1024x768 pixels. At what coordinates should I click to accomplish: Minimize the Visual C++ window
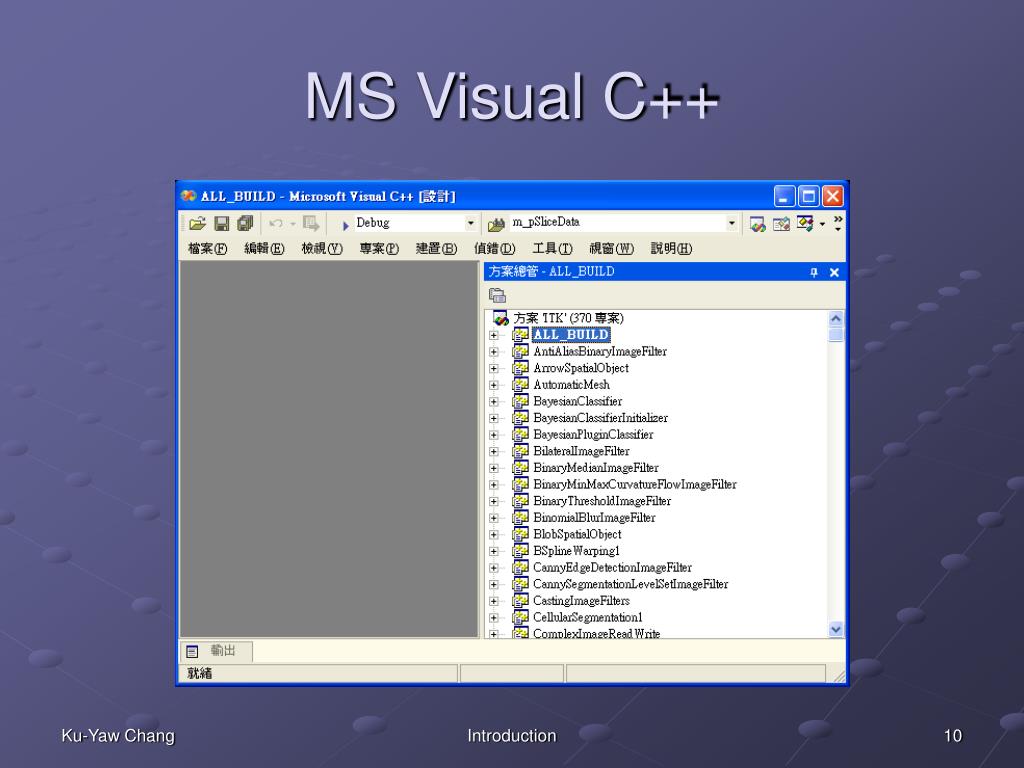784,196
